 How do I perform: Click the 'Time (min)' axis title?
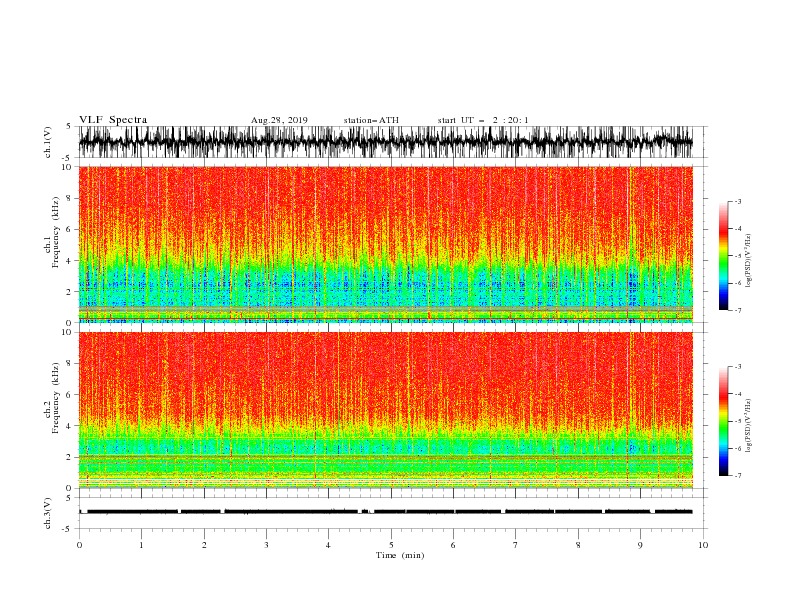(400, 555)
